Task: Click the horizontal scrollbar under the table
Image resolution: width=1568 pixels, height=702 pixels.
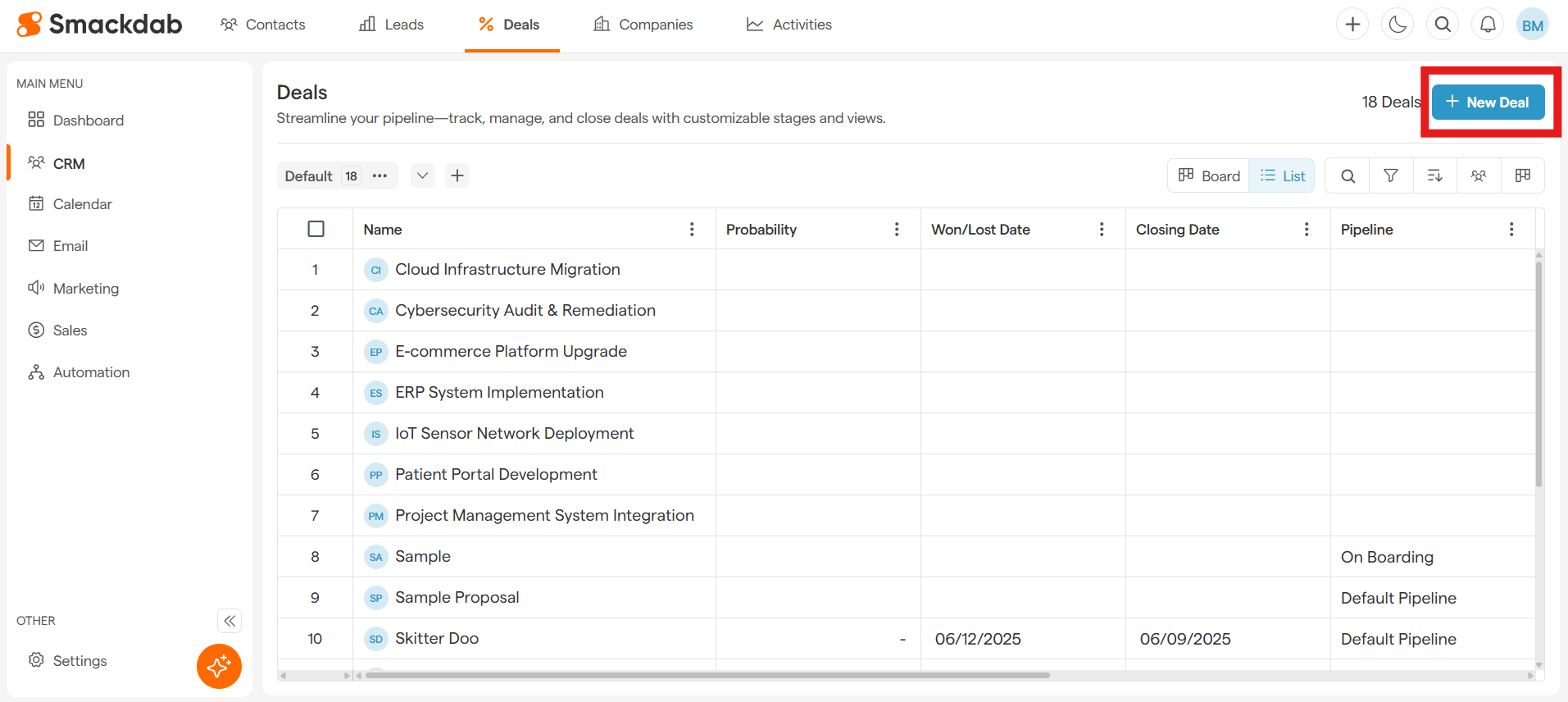Action: coord(707,676)
